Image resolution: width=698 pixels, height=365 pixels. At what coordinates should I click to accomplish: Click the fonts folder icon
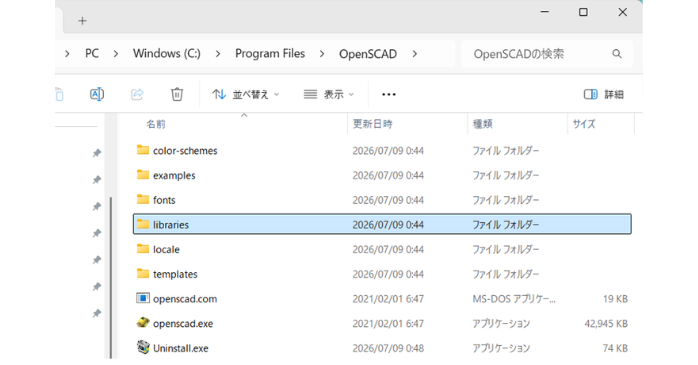coord(143,199)
